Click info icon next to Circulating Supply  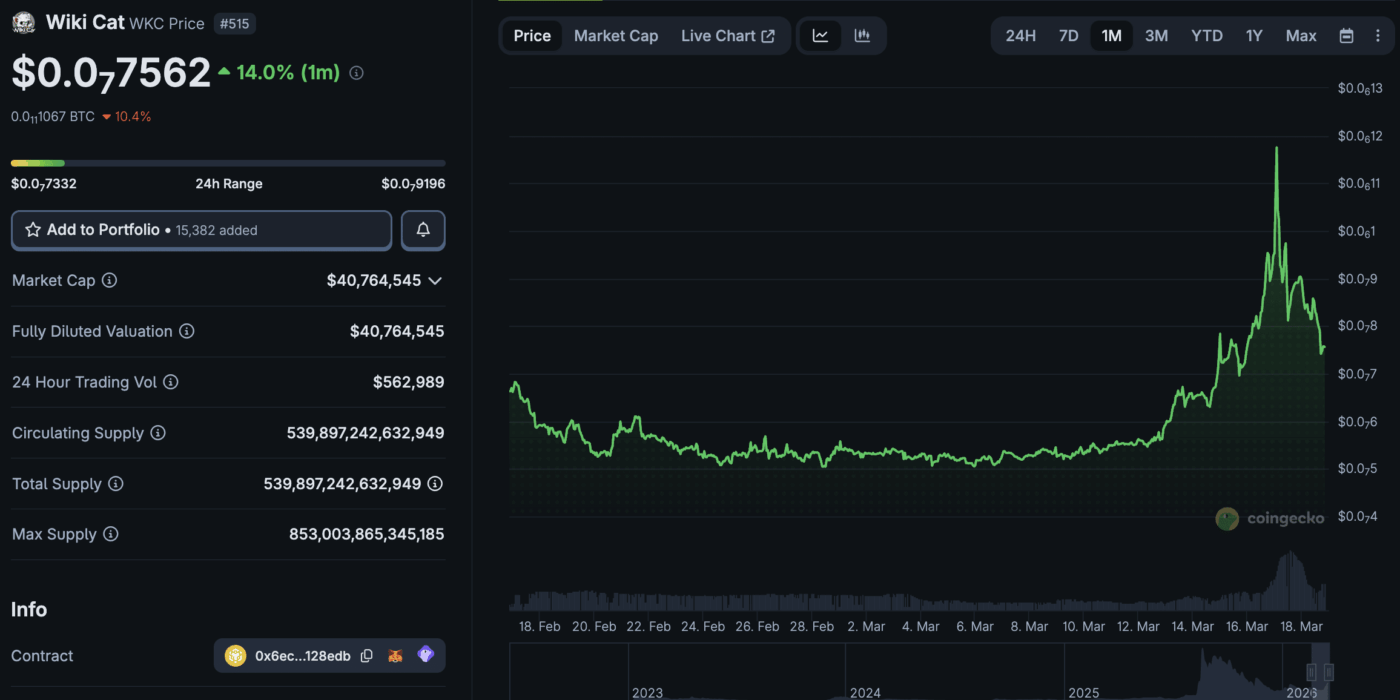[x=158, y=433]
